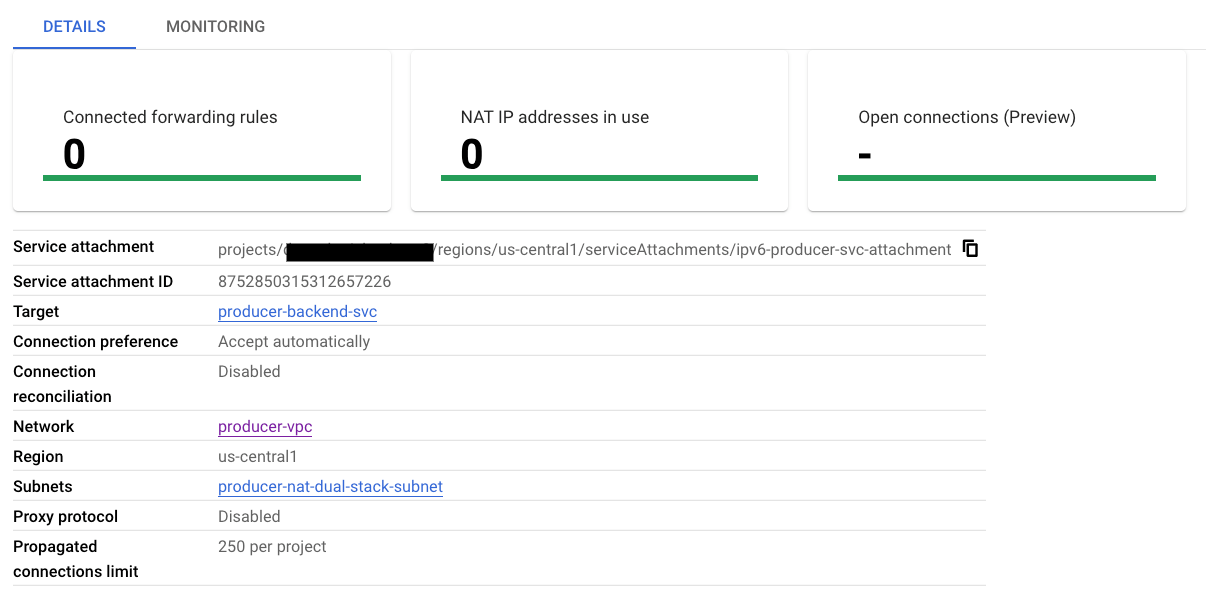Open the producer-backend-svc target link

(x=297, y=312)
